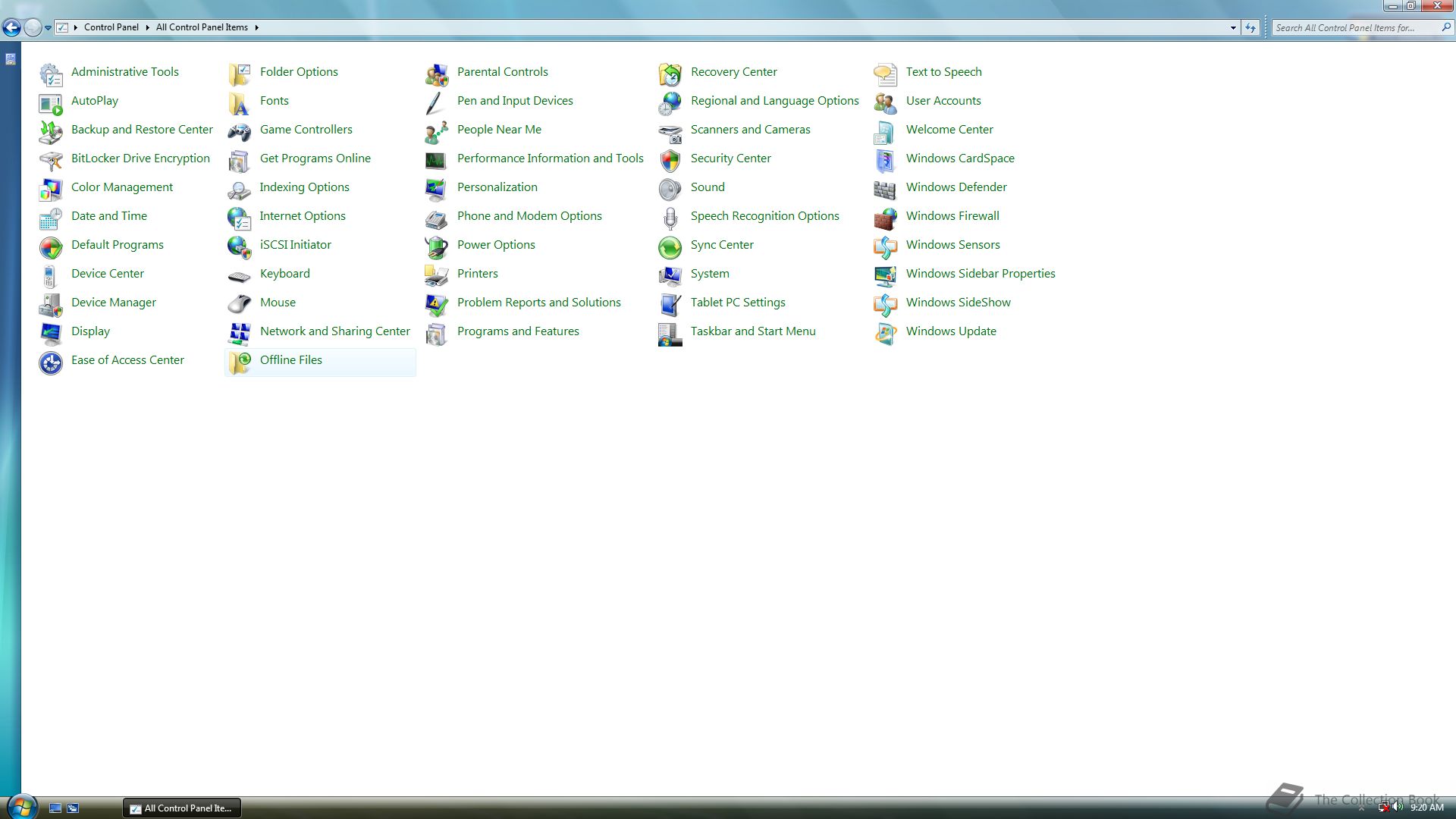Click the Sync Center green icon

pos(670,246)
